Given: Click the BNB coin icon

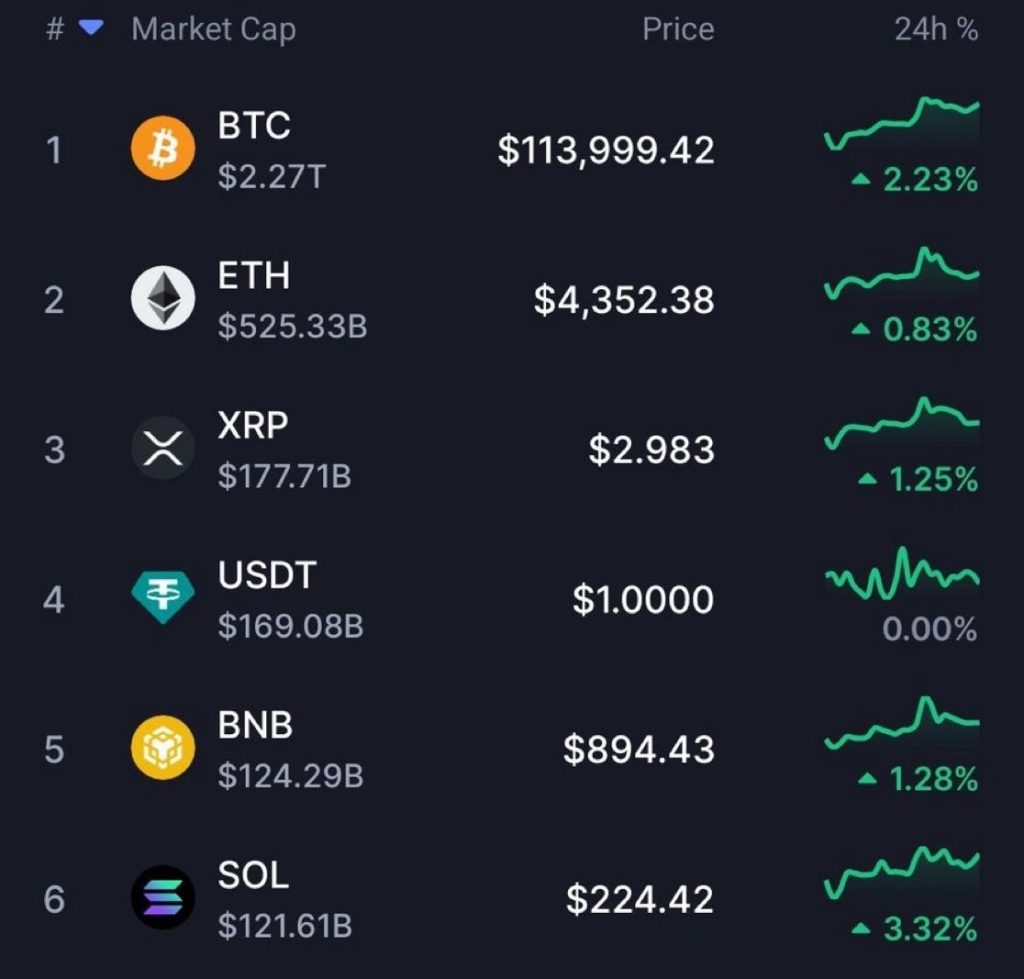Looking at the screenshot, I should tap(163, 748).
